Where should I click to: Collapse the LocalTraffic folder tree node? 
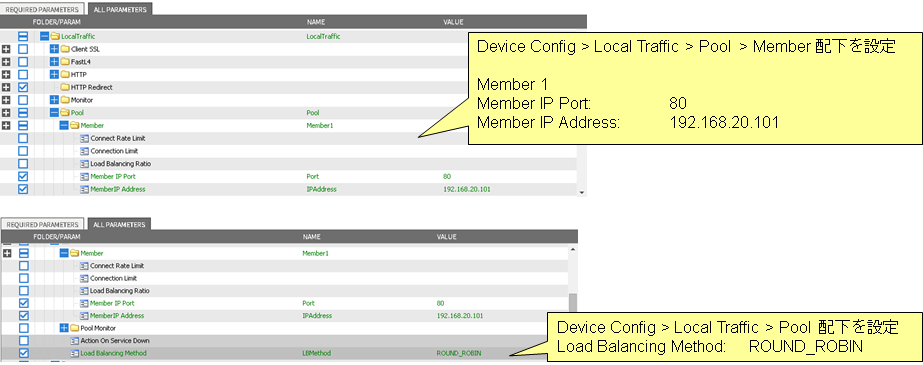pos(45,36)
